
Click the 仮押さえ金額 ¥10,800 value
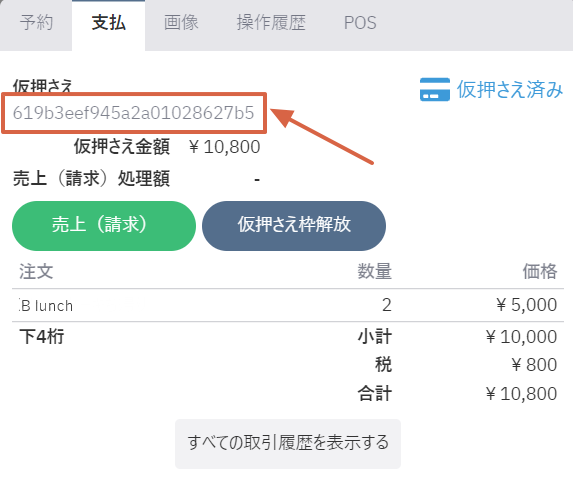coord(225,147)
